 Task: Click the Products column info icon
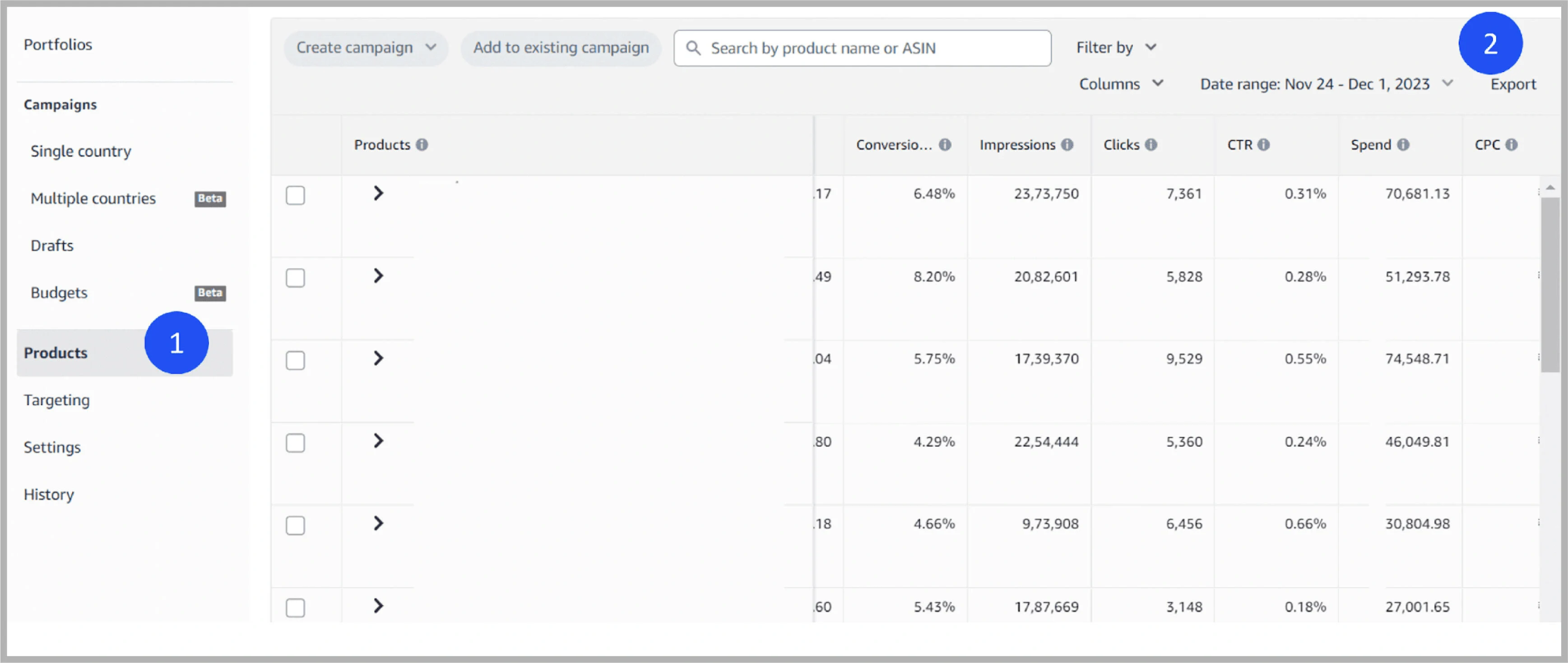[x=422, y=144]
